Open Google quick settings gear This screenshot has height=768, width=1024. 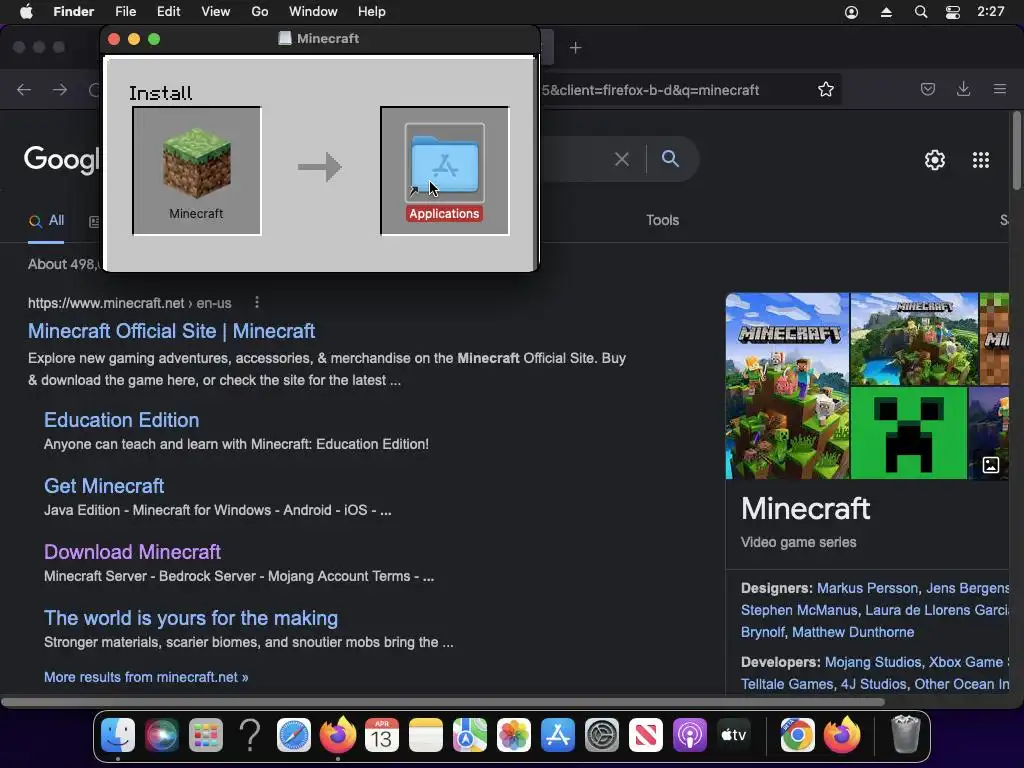click(935, 160)
